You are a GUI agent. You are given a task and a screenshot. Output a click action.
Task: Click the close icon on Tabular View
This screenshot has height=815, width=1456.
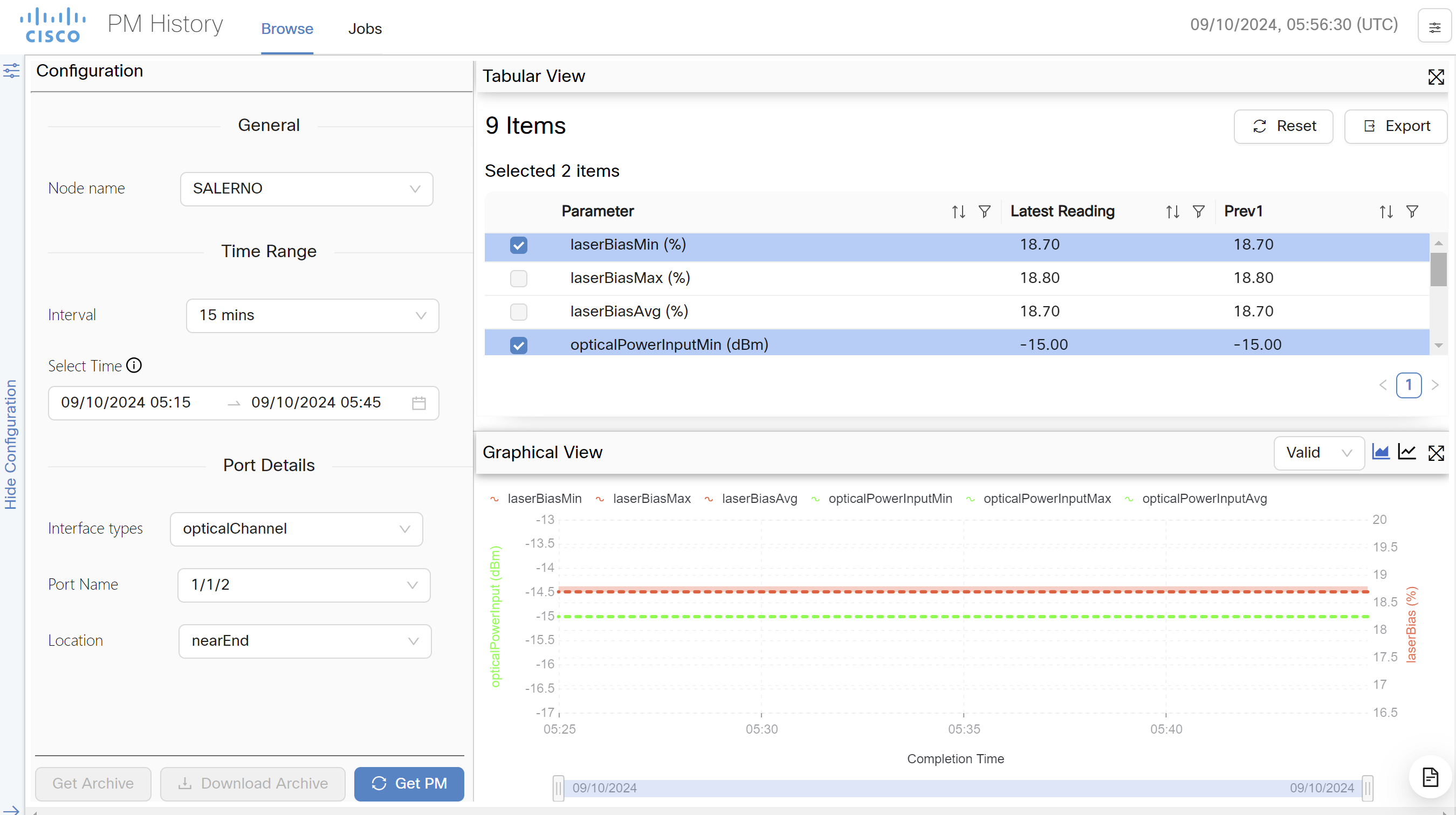click(1436, 77)
